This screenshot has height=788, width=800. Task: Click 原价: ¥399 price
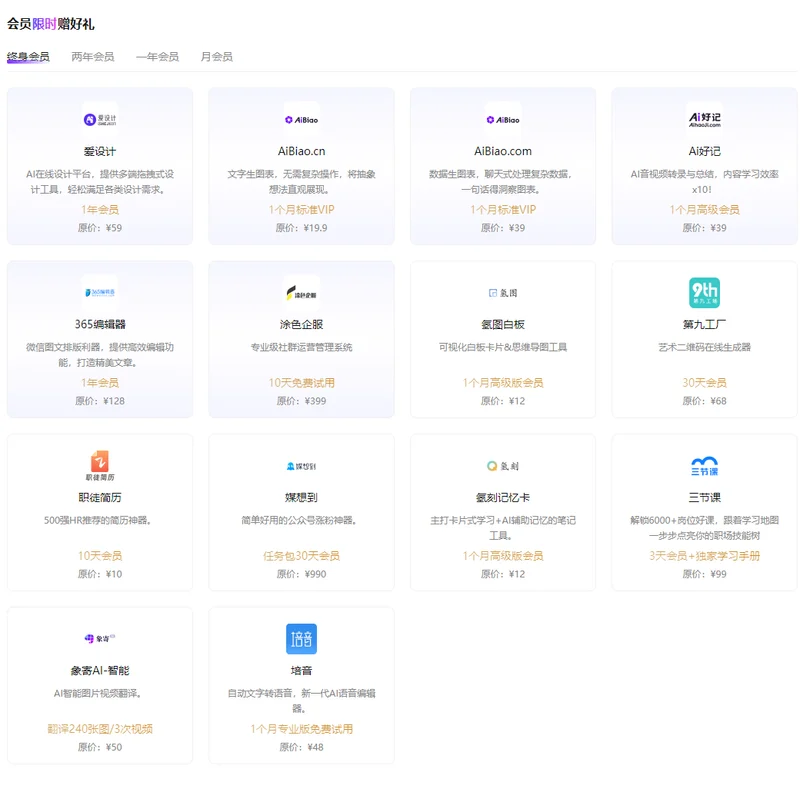pos(301,401)
